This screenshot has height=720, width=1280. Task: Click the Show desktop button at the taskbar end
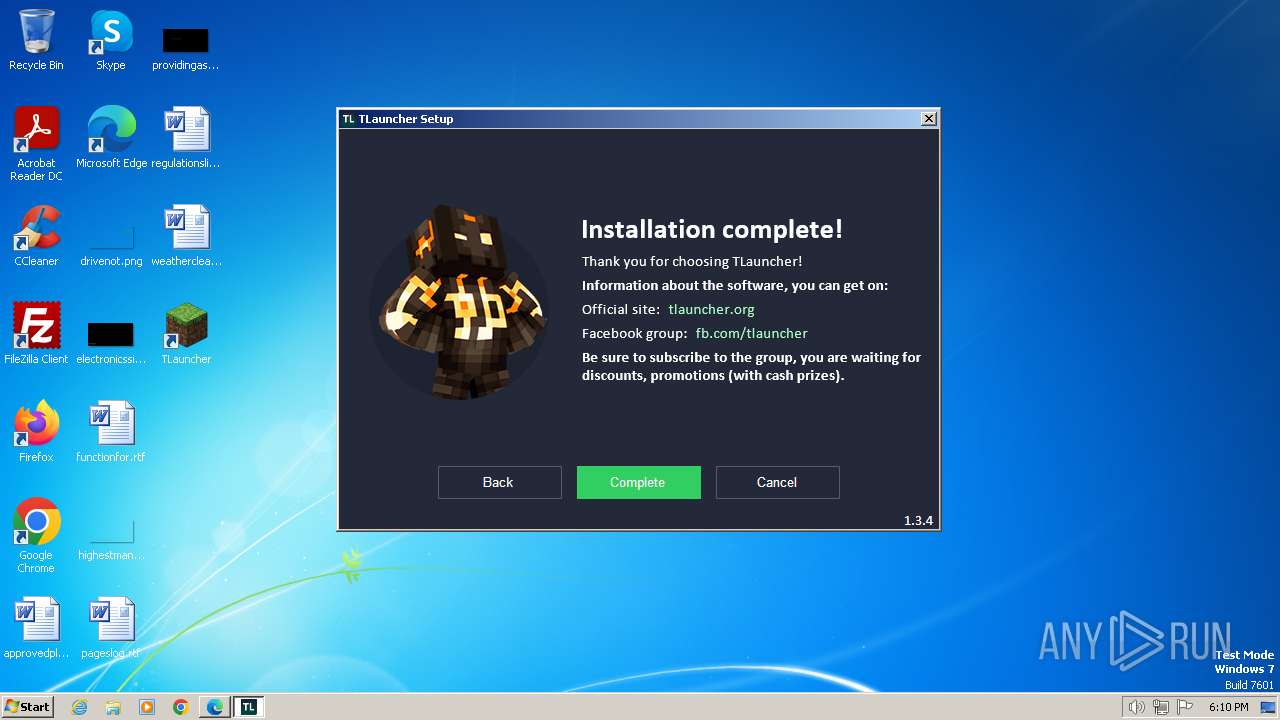(1269, 707)
